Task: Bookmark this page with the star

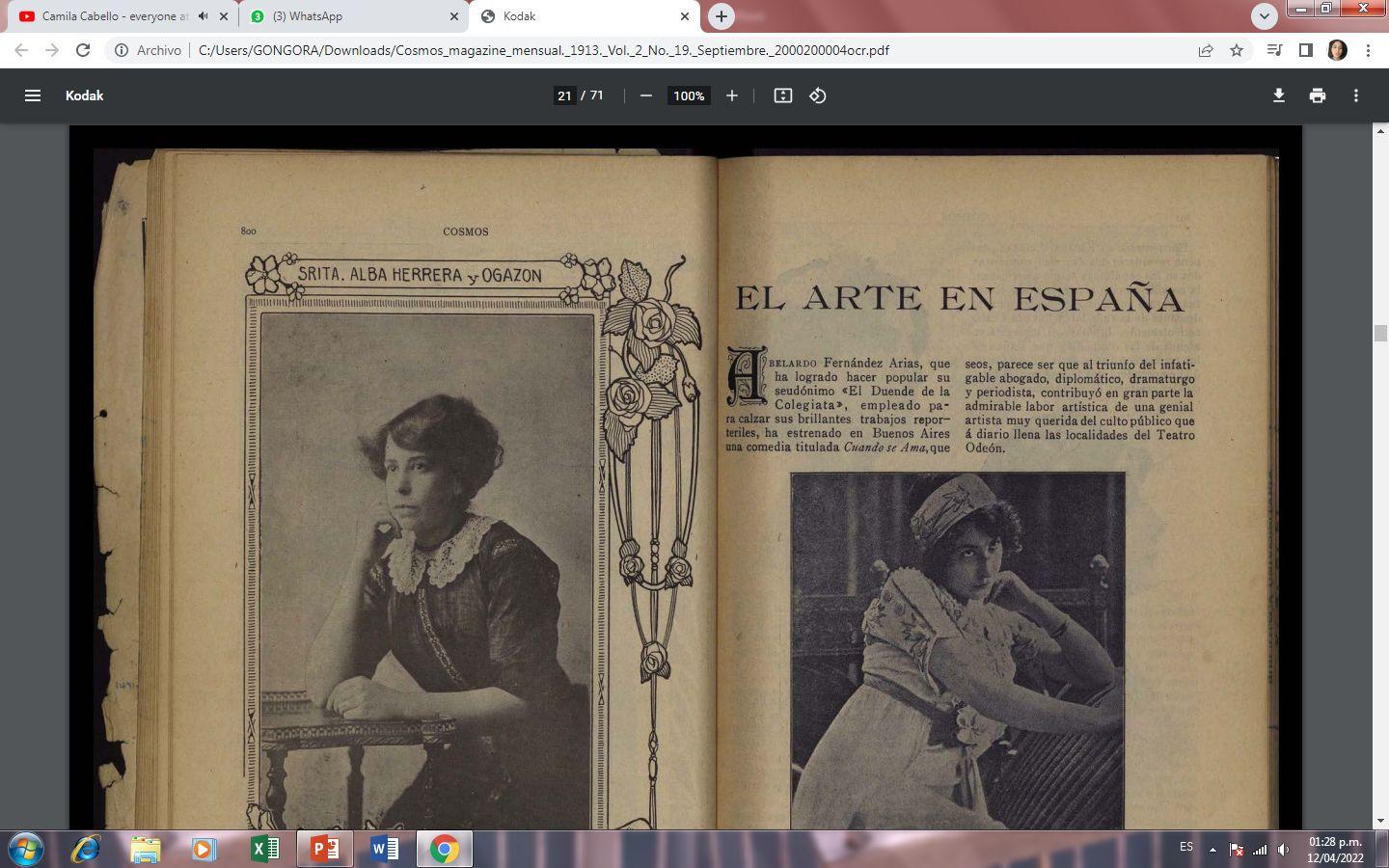Action: click(1237, 50)
